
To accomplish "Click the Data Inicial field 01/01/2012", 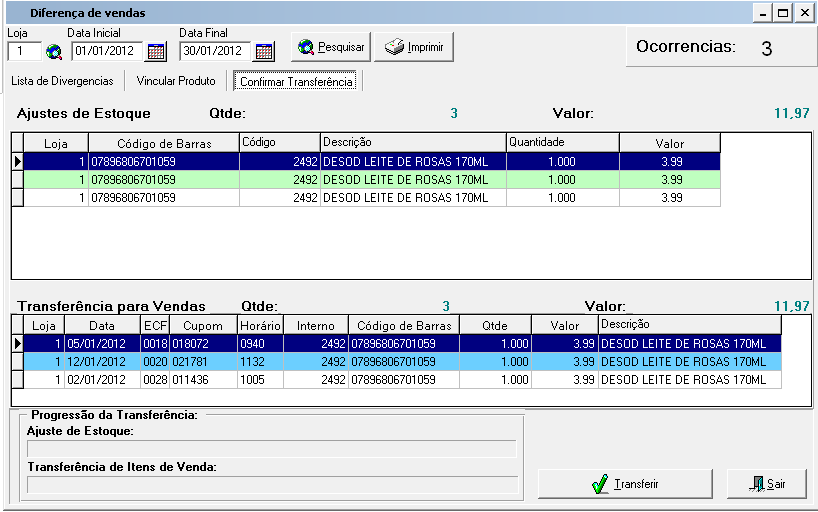I will pyautogui.click(x=107, y=51).
